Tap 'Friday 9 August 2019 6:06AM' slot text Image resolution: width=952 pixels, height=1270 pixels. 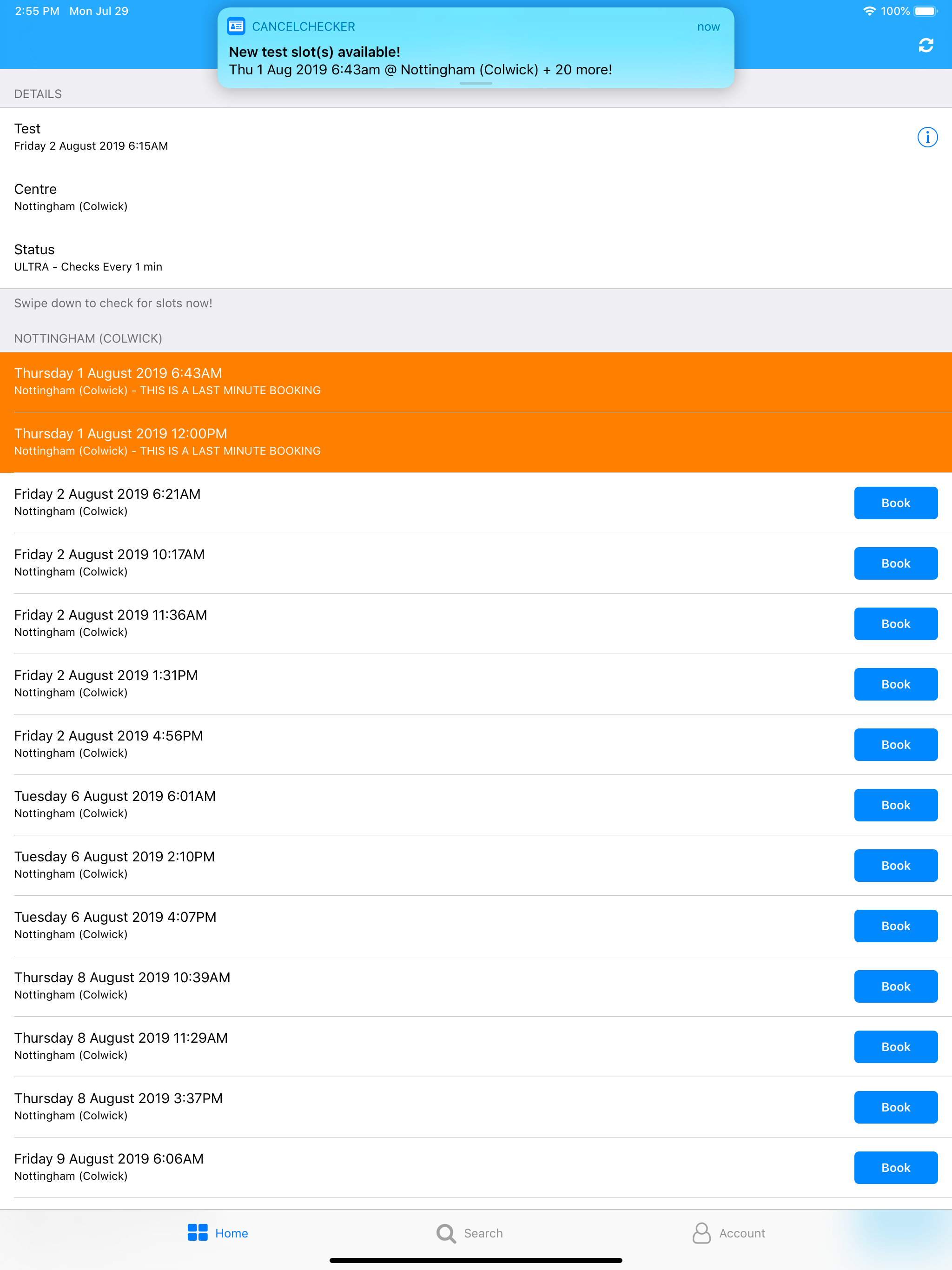tap(109, 1158)
